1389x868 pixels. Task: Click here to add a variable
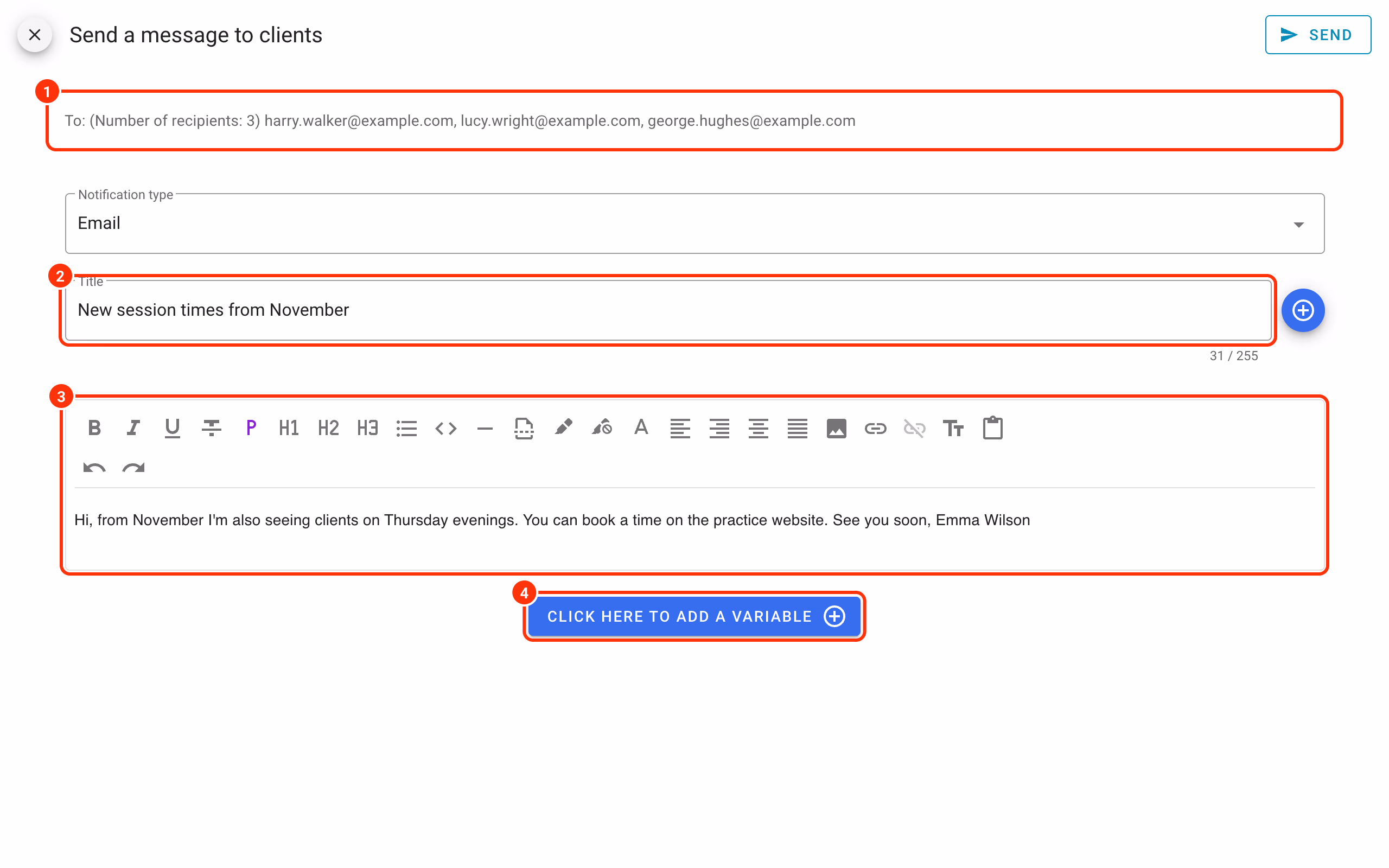point(694,616)
